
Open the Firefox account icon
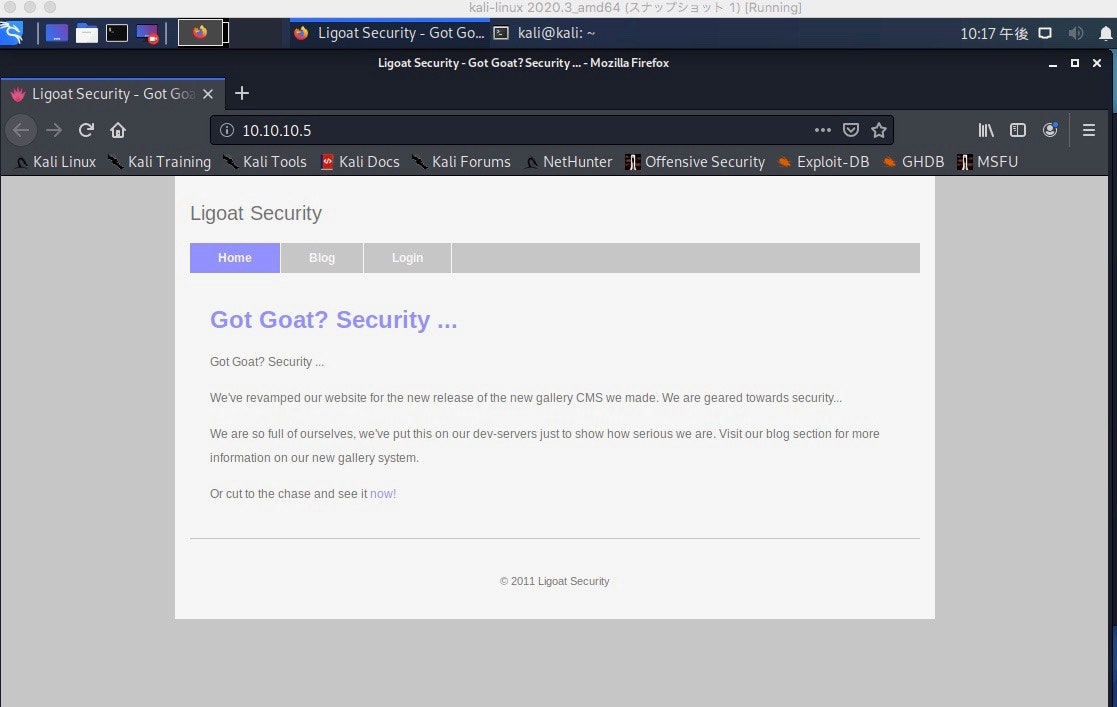[1050, 130]
